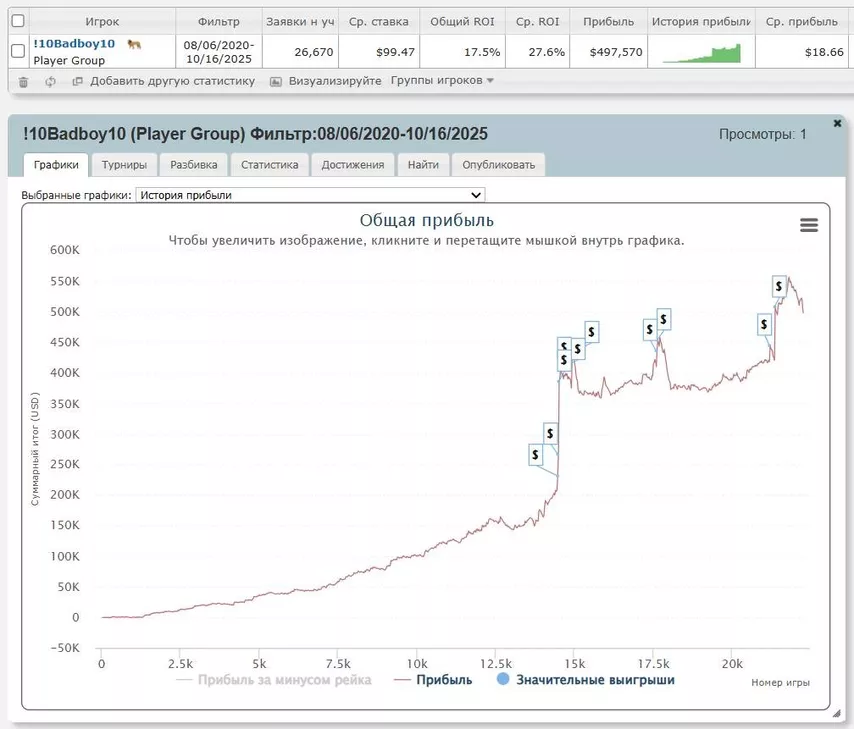Expand the Группы игроков dropdown
Screen dimensions: 854x729
pos(442,81)
